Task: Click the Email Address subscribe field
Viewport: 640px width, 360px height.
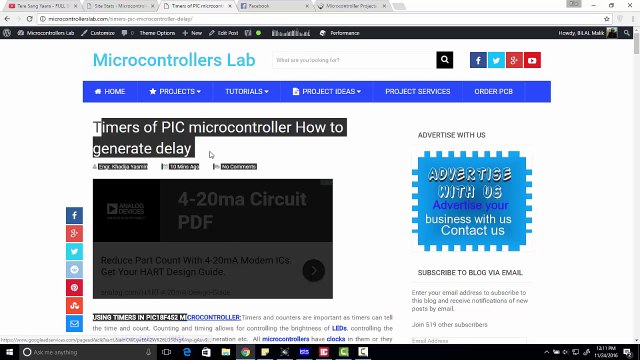Action: (469, 340)
